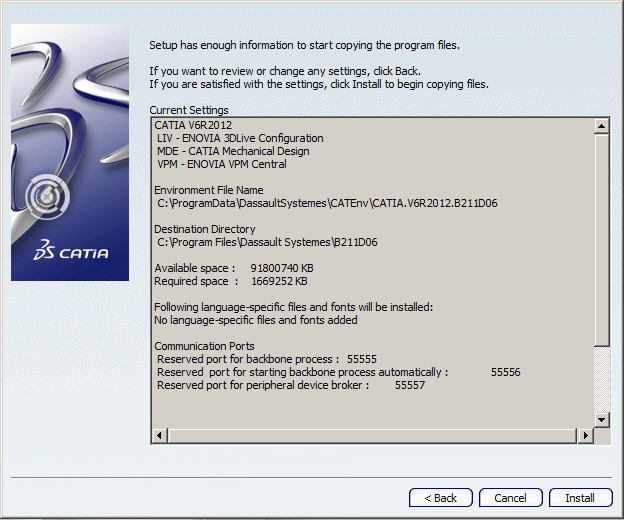Click the 'Environment File Name' heading

[209, 190]
